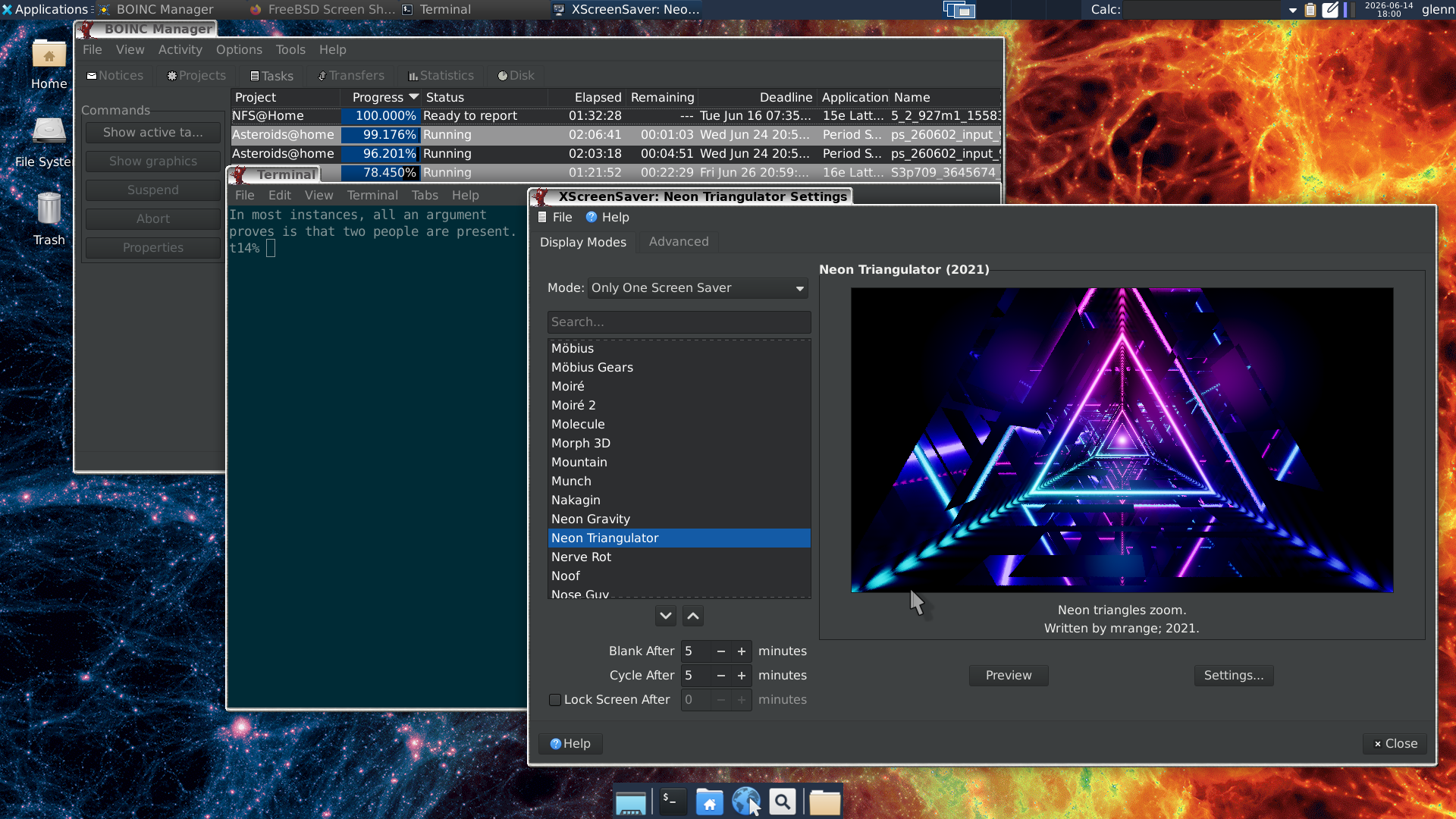The image size is (1456, 819).
Task: Open the dropdown arrow next to the Calc field
Action: pyautogui.click(x=1293, y=10)
